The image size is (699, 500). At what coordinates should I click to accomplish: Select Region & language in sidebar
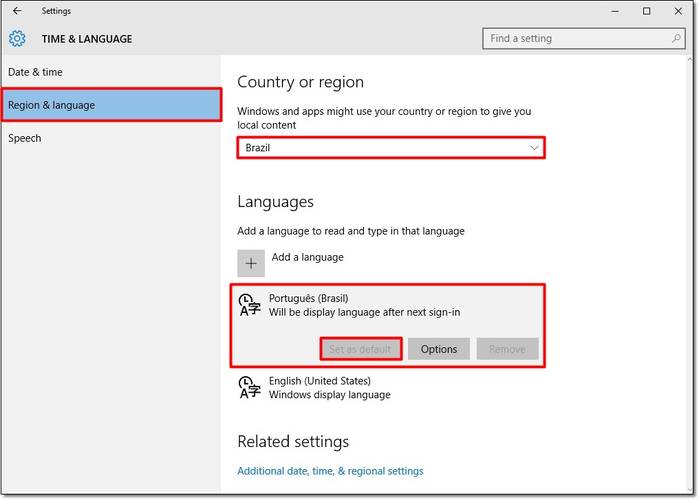(111, 105)
